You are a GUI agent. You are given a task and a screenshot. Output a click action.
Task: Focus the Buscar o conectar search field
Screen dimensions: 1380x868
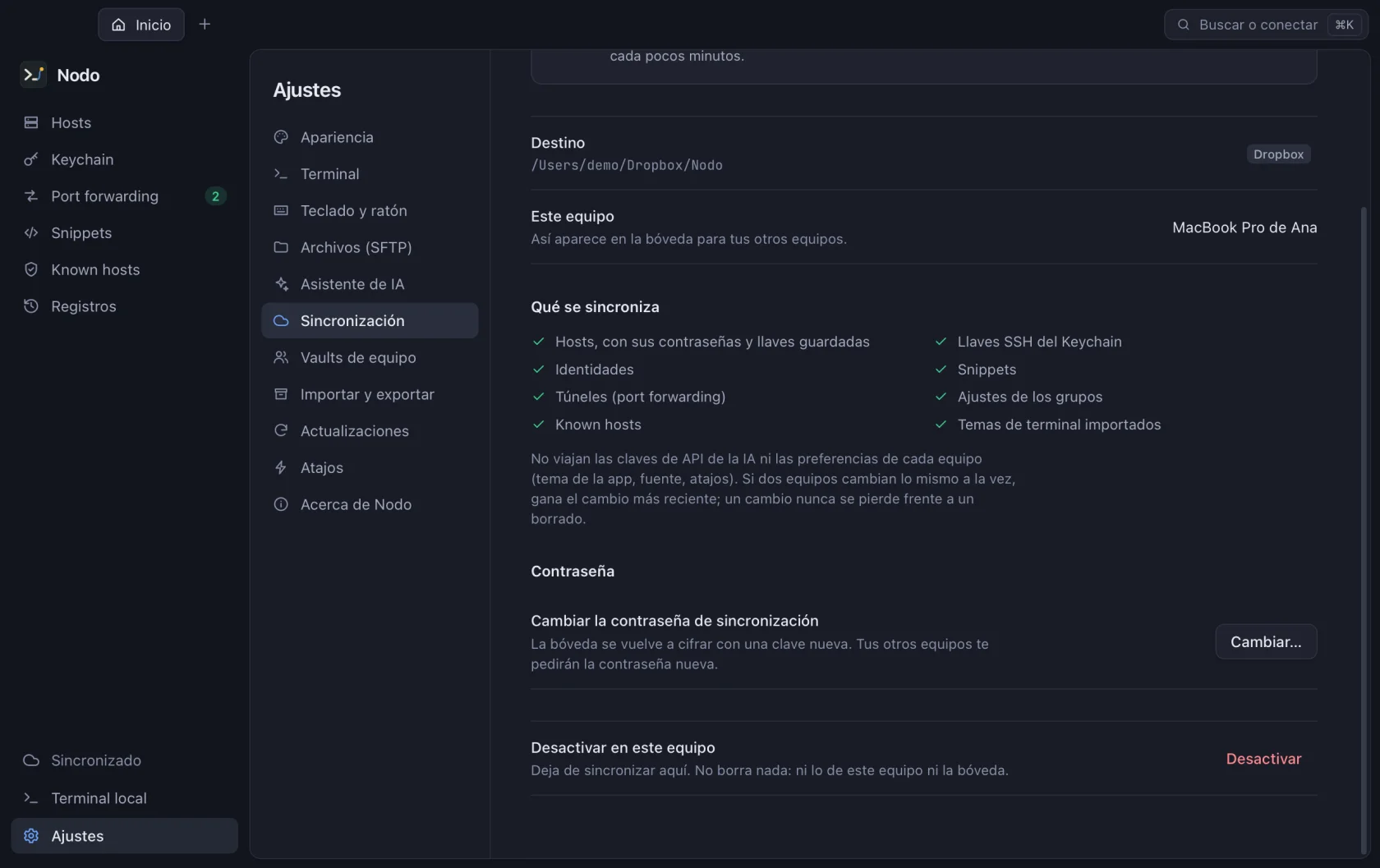(1266, 25)
